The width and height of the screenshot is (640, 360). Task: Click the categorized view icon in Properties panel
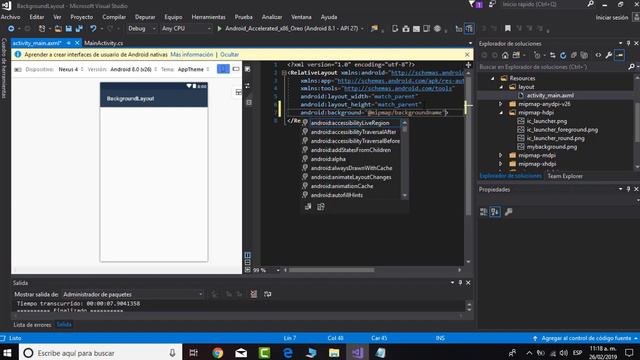[484, 211]
